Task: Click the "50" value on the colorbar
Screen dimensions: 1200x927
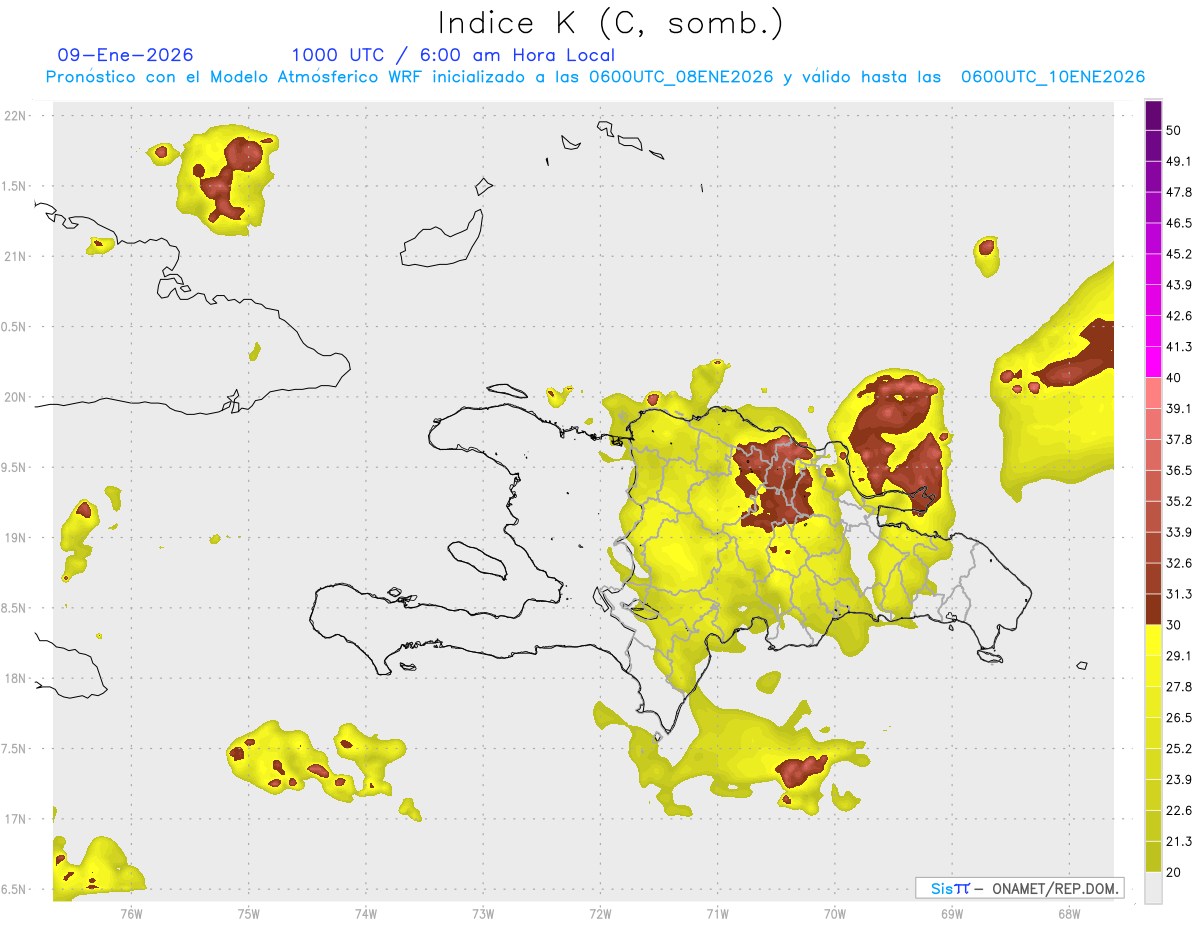Action: pos(1174,130)
